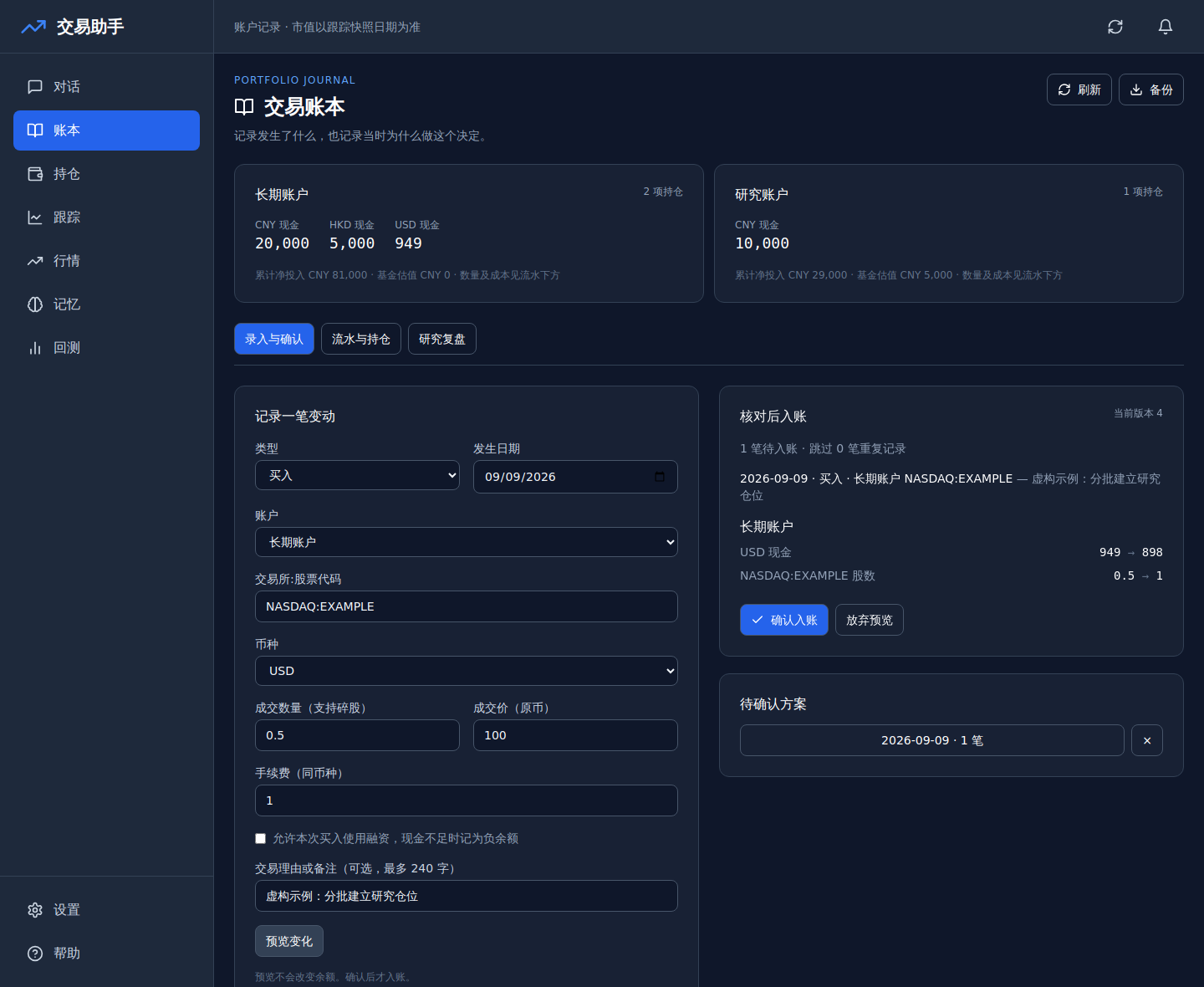Click the 预览变化 button
1204x987 pixels.
point(289,941)
